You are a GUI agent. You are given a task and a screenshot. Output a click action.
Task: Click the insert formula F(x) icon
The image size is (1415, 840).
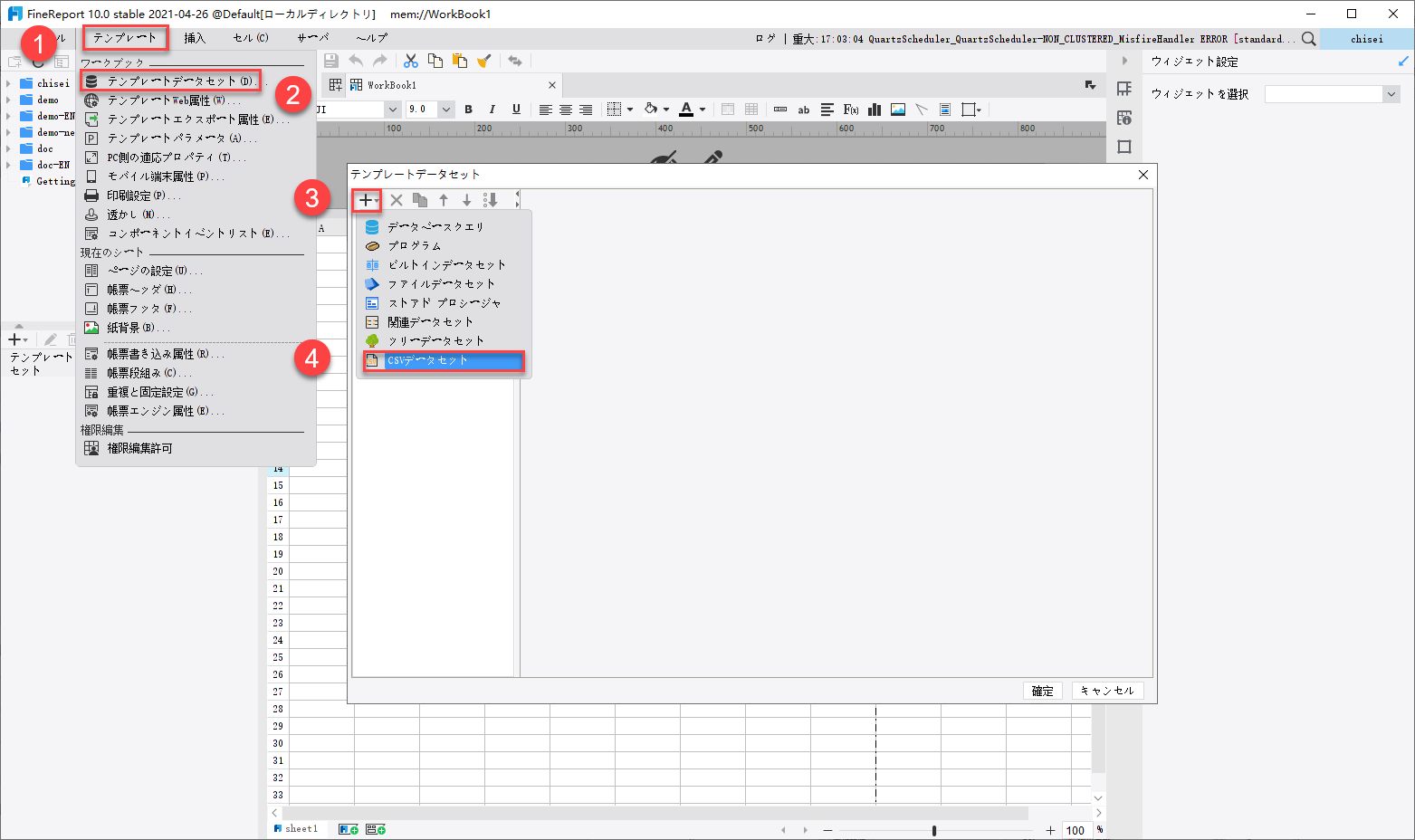(849, 109)
